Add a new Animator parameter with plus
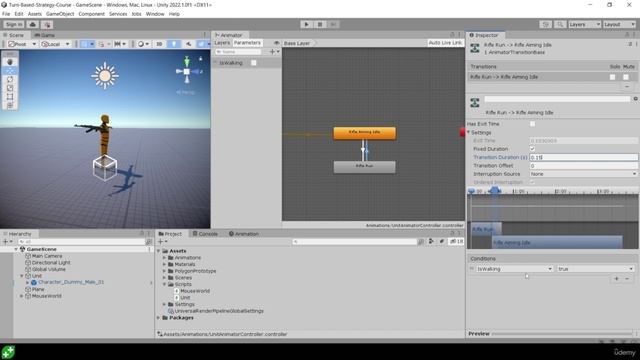 tap(274, 52)
